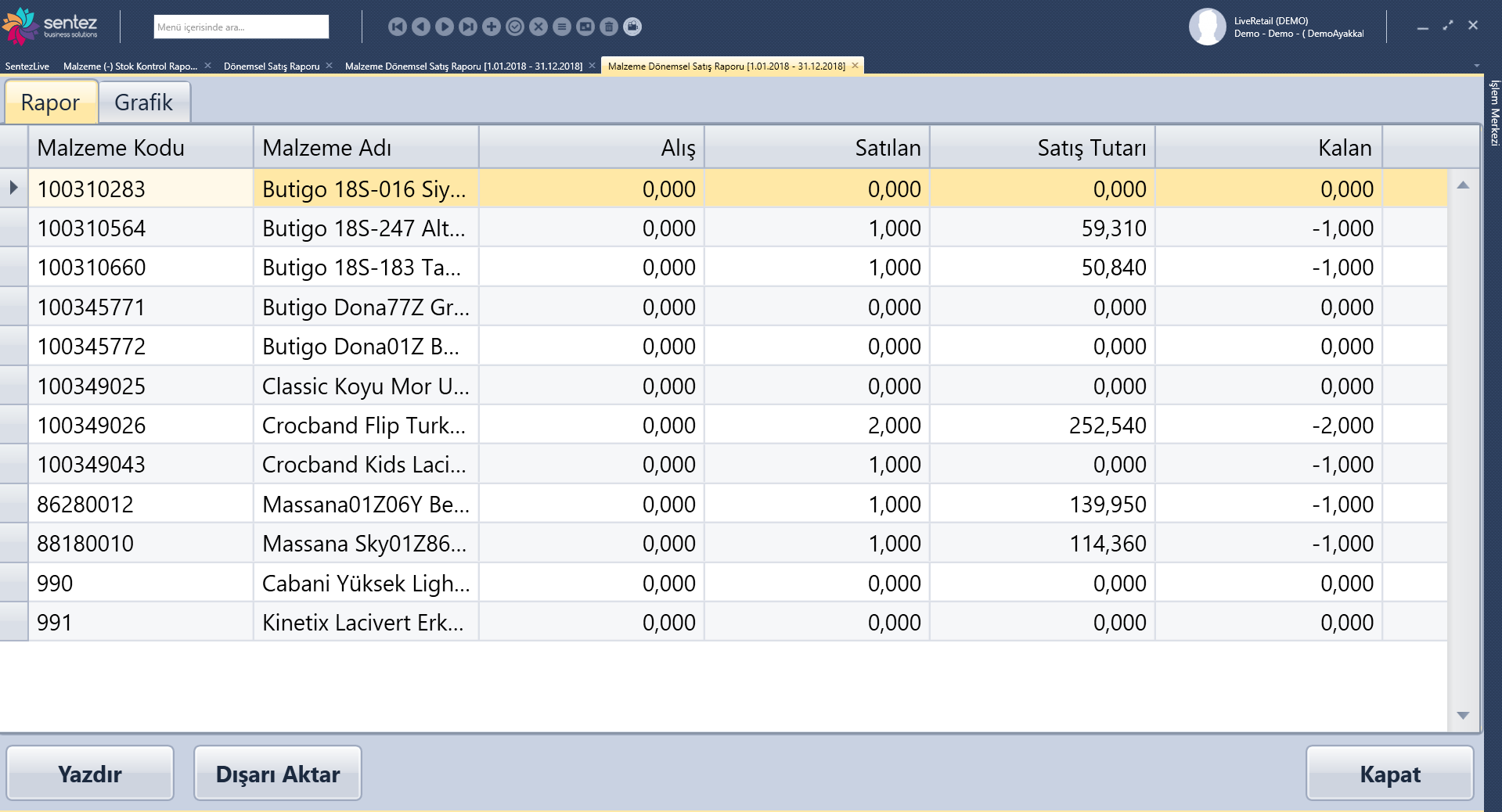Click the Sentez logo
This screenshot has width=1502, height=812.
pos(51,26)
